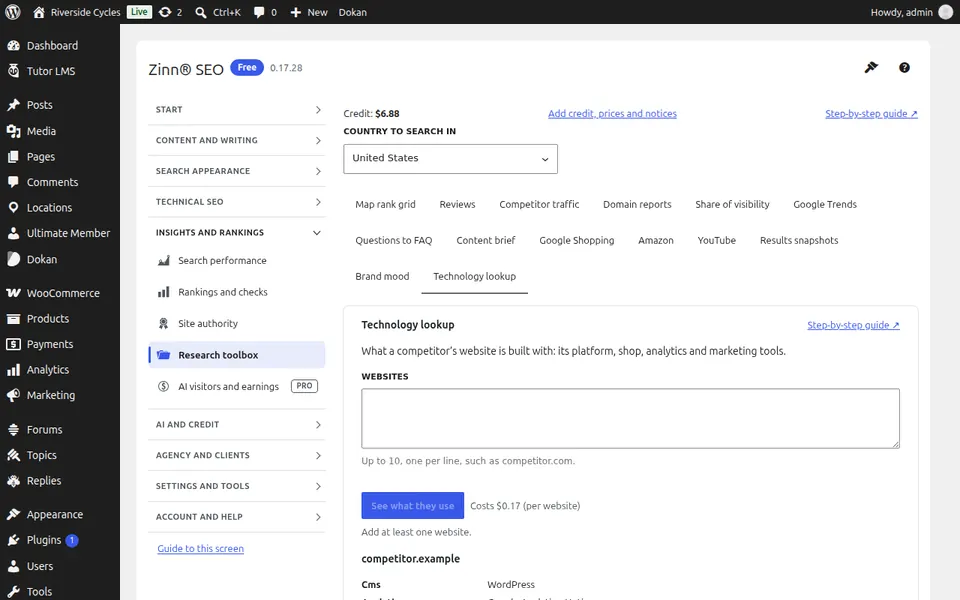Expand the ACCOUNT AND HELP section
This screenshot has height=600, width=960.
click(x=237, y=517)
